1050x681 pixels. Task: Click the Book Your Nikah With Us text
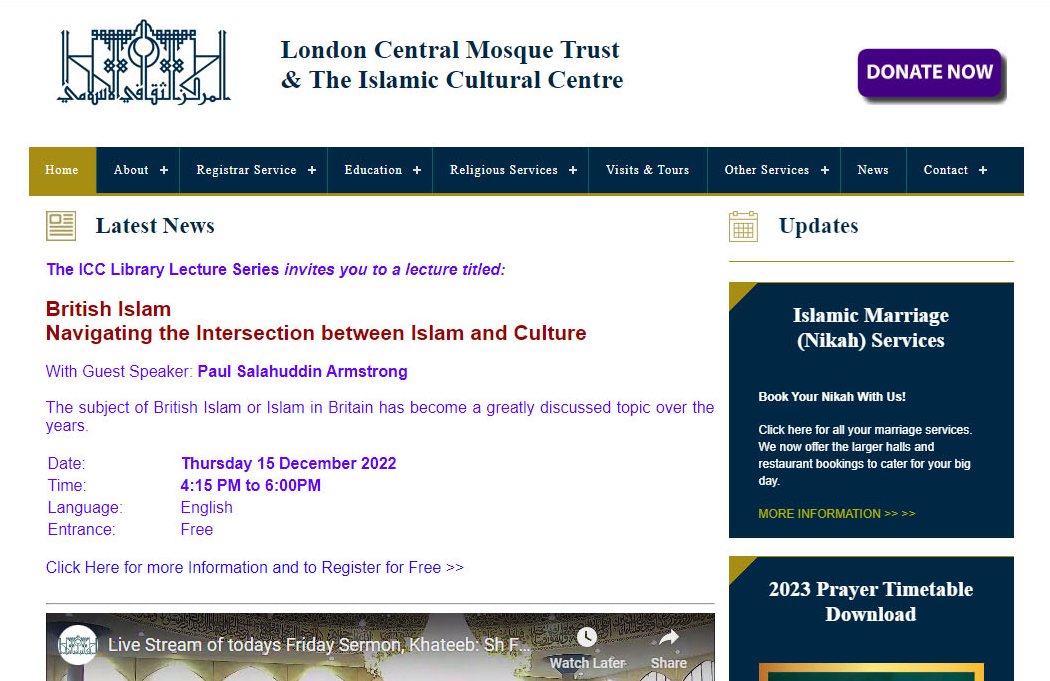pyautogui.click(x=832, y=396)
